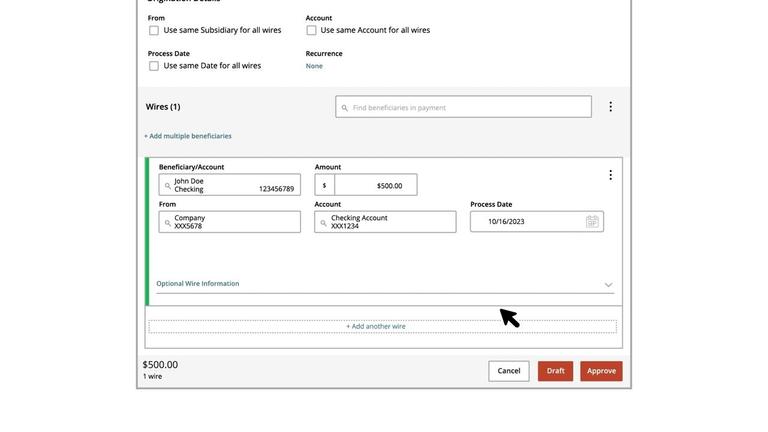This screenshot has height=432, width=768.
Task: Click the calendar icon in Process Date
Action: tap(592, 222)
